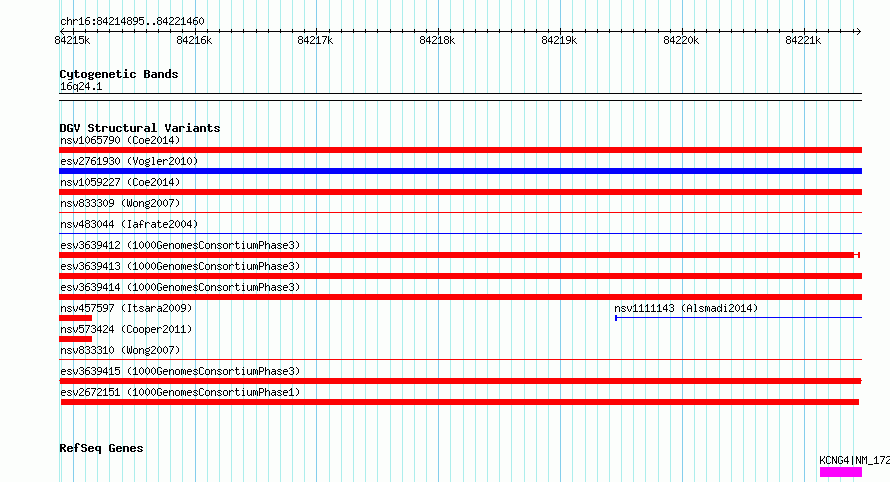
Task: Select variant label esv3639412 (1000GenomesConsortiumPhase3)
Action: pyautogui.click(x=180, y=245)
